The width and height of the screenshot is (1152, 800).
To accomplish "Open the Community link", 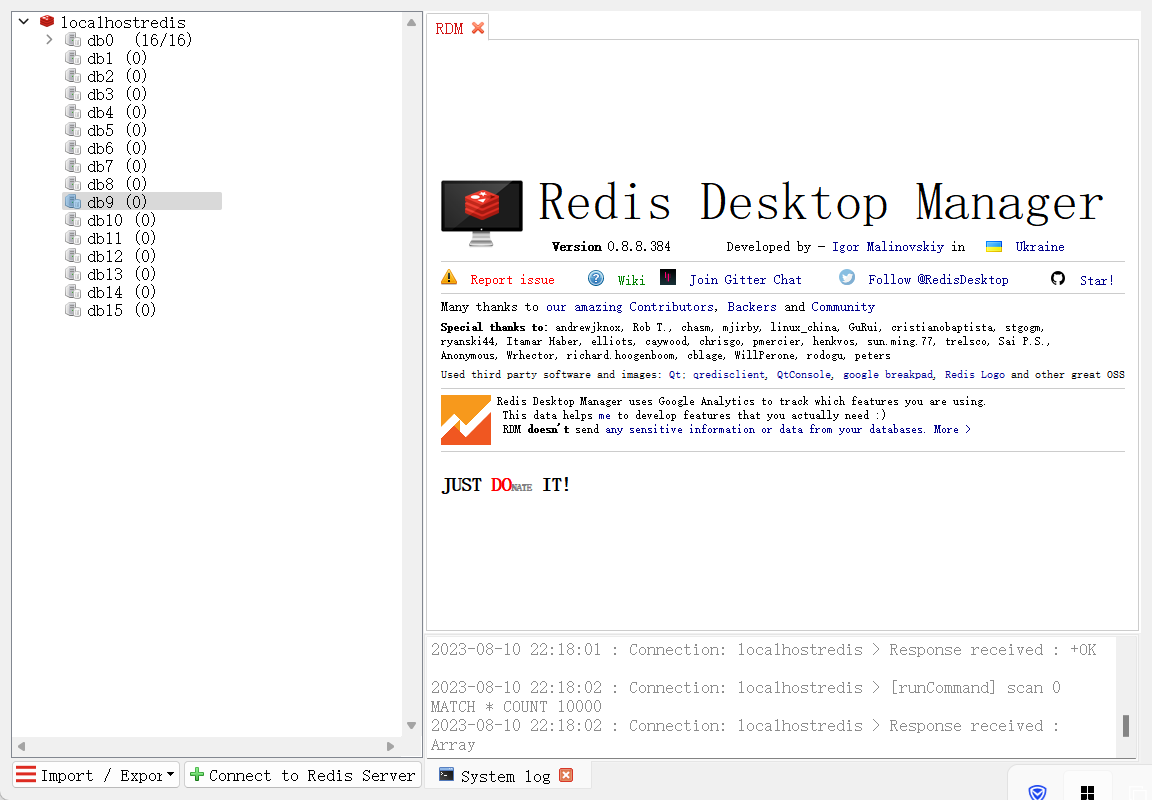I will (843, 307).
